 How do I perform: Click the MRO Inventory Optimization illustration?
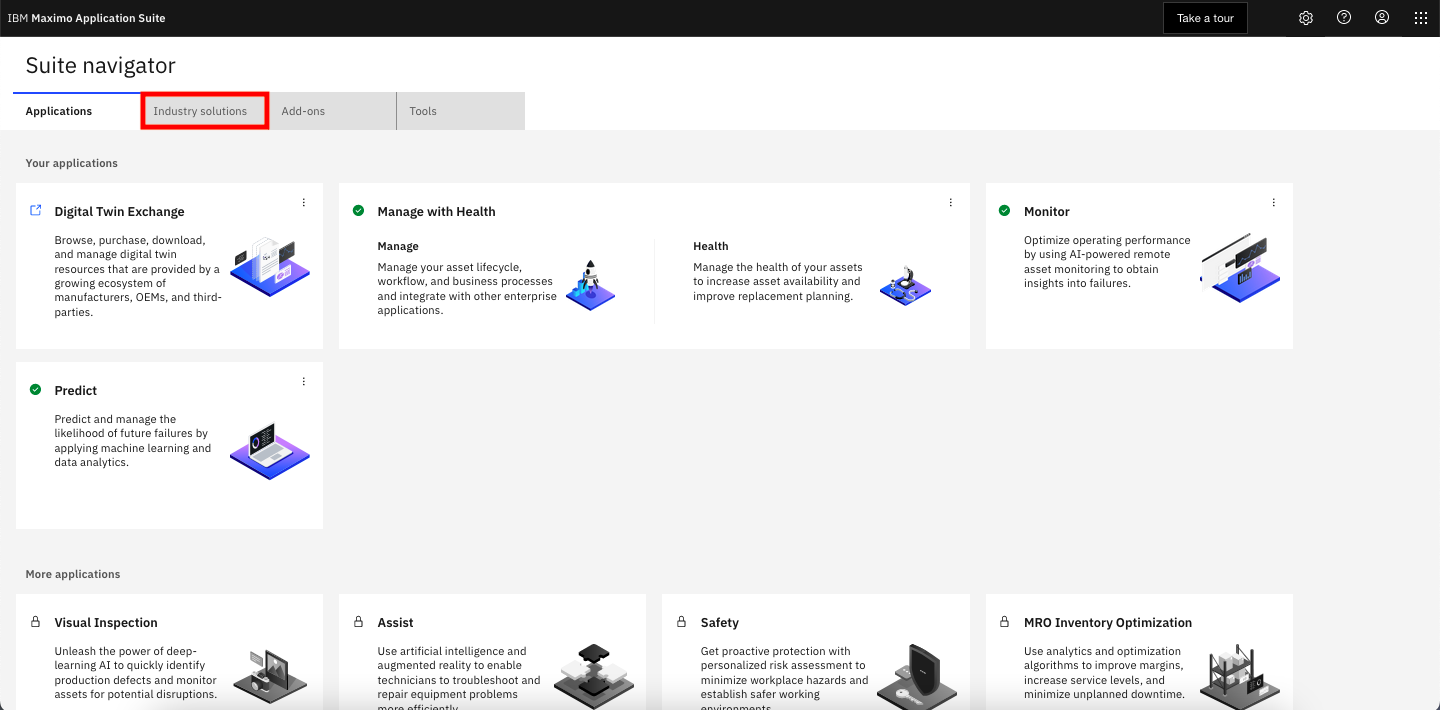[1239, 675]
